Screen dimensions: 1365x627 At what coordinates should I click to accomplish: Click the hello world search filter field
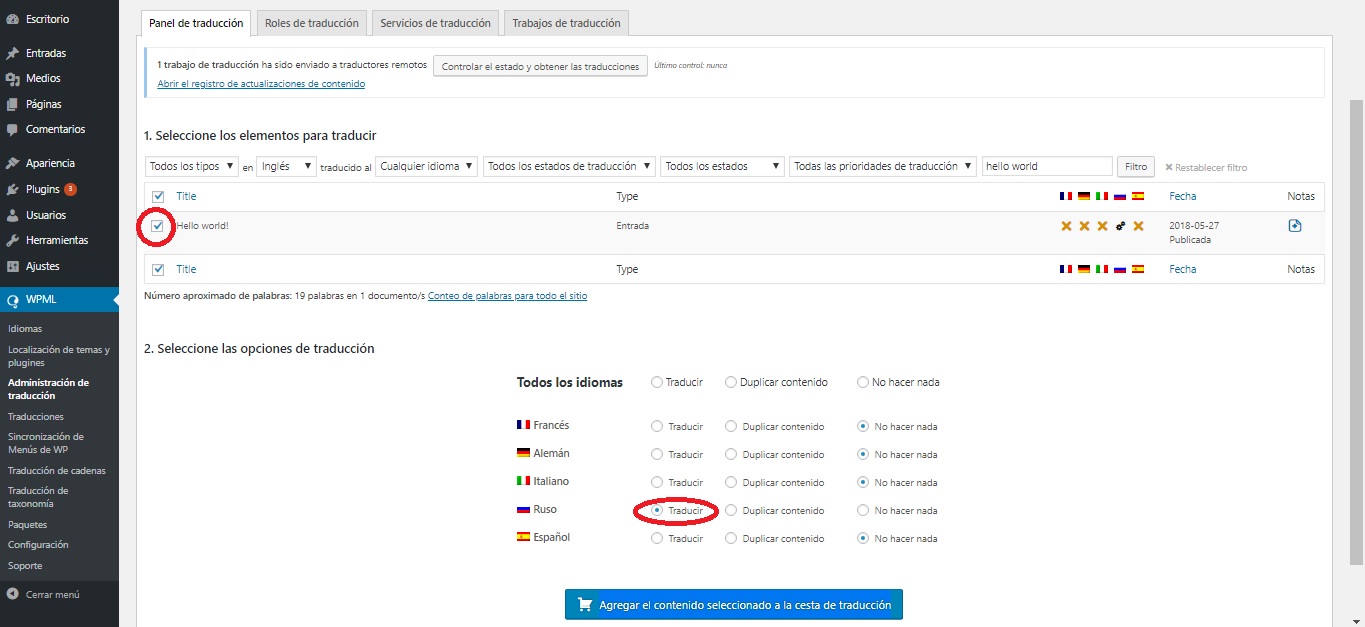tap(1047, 167)
